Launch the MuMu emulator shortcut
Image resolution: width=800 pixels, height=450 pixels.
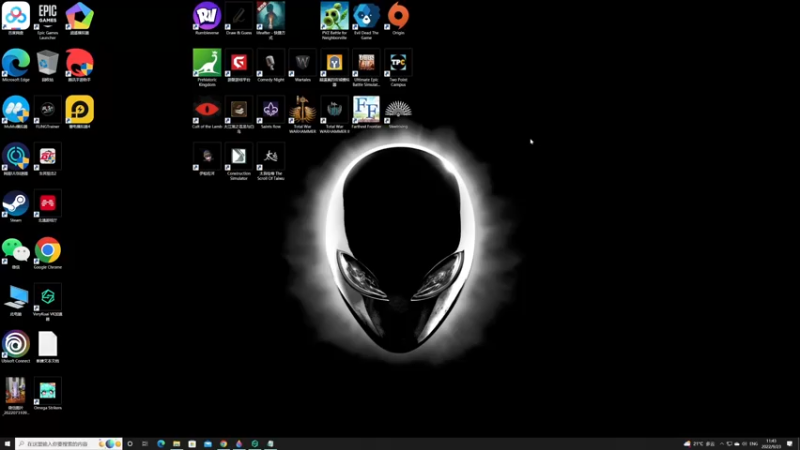16,111
